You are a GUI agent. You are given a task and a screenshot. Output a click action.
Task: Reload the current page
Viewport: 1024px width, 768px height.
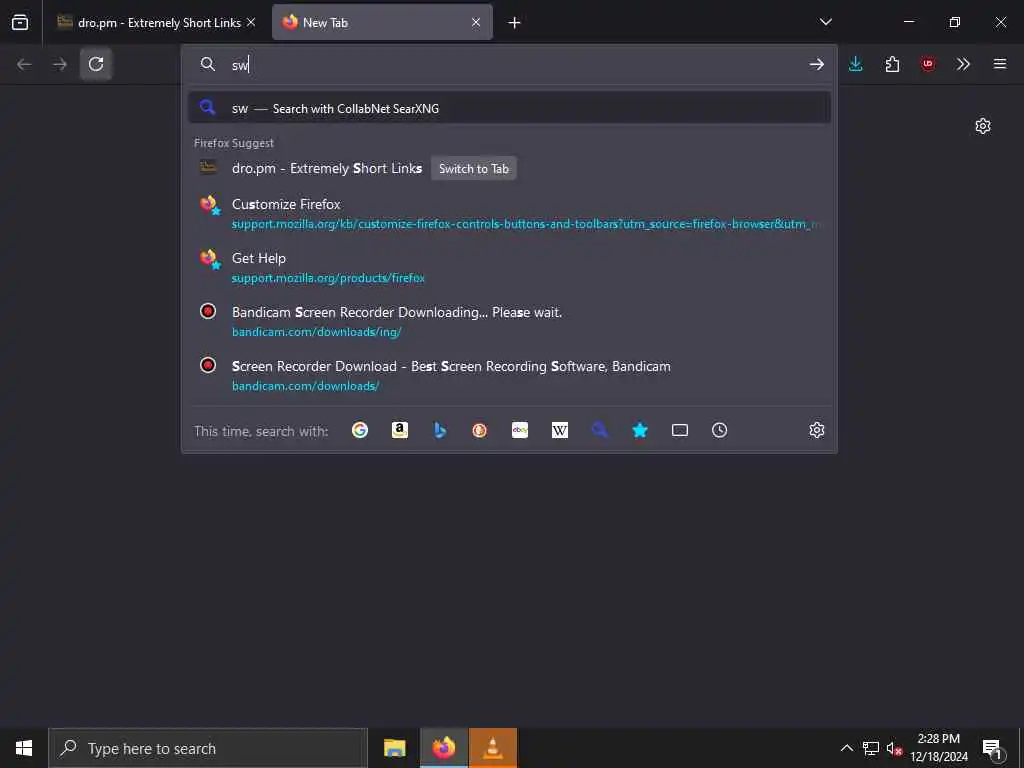96,64
